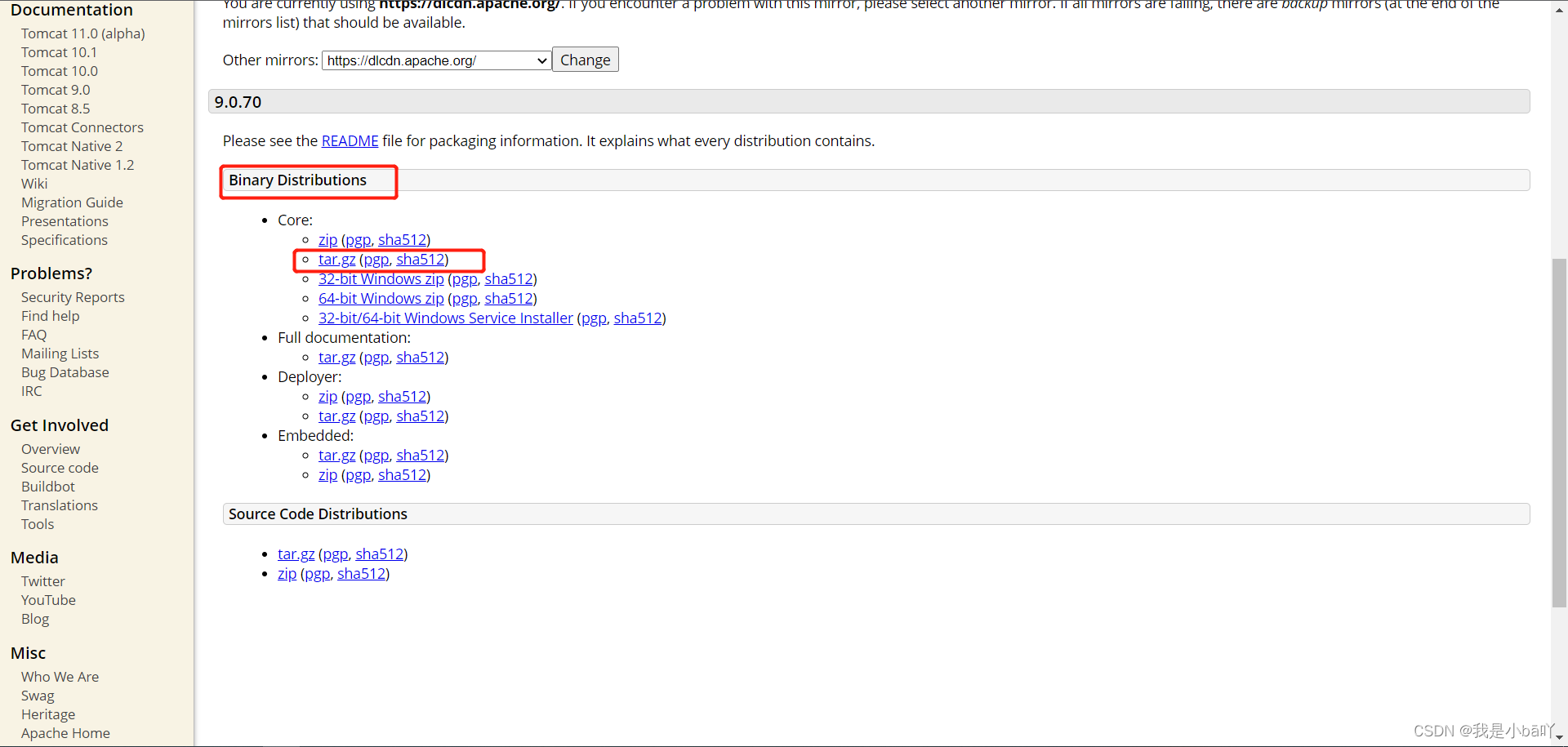Download 32-bit Windows zip
Viewport: 1568px width, 747px height.
pos(381,279)
